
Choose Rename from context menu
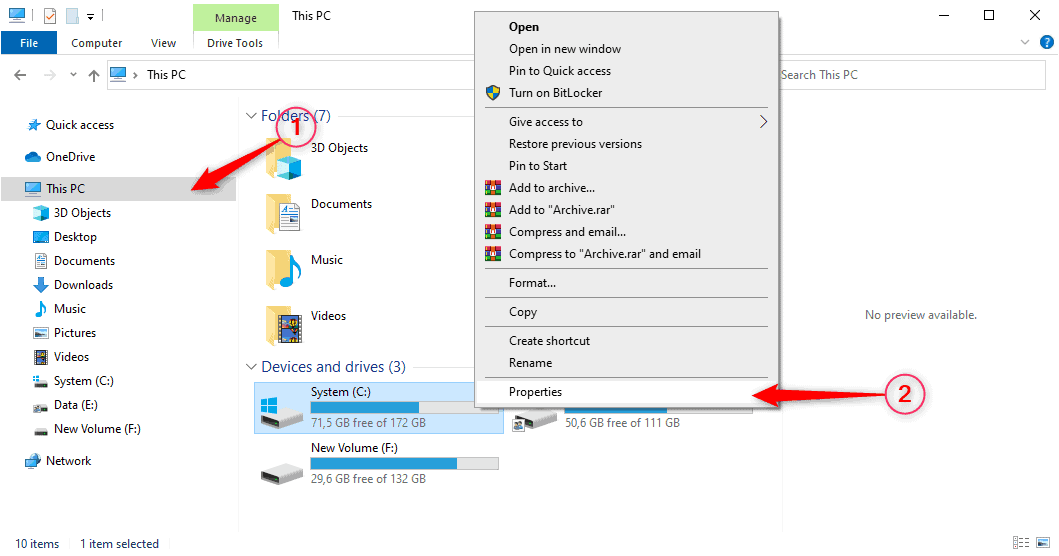[x=530, y=363]
